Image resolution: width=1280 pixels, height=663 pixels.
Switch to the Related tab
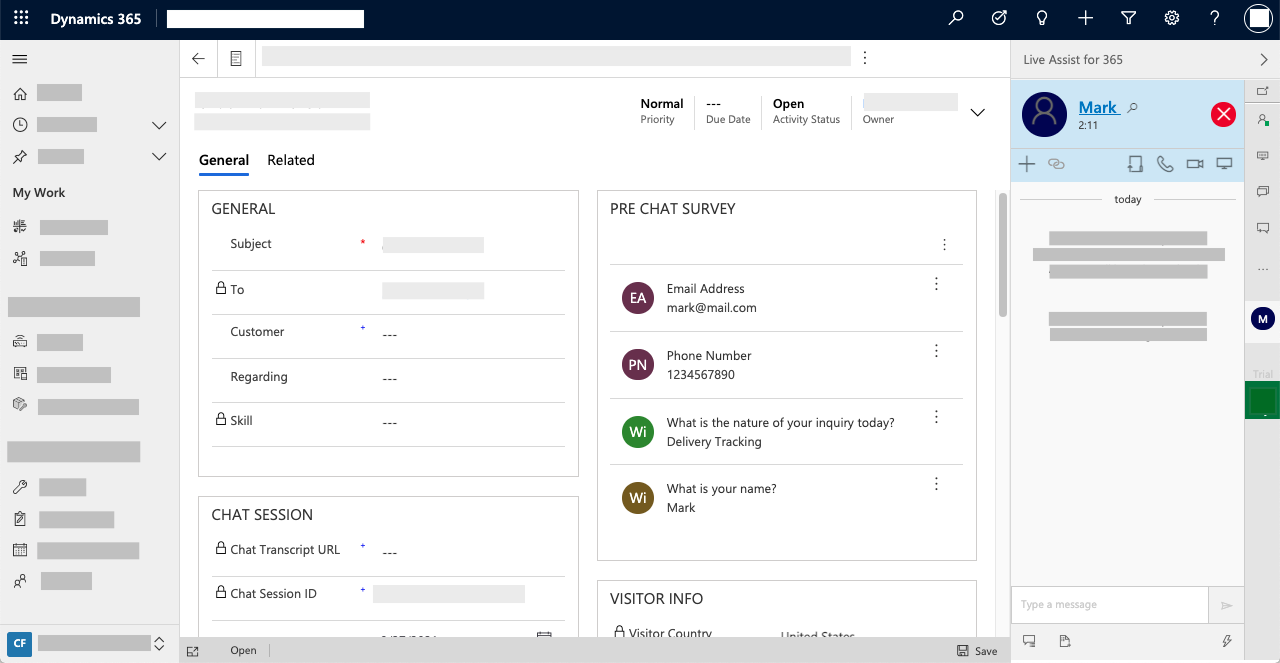(x=291, y=160)
